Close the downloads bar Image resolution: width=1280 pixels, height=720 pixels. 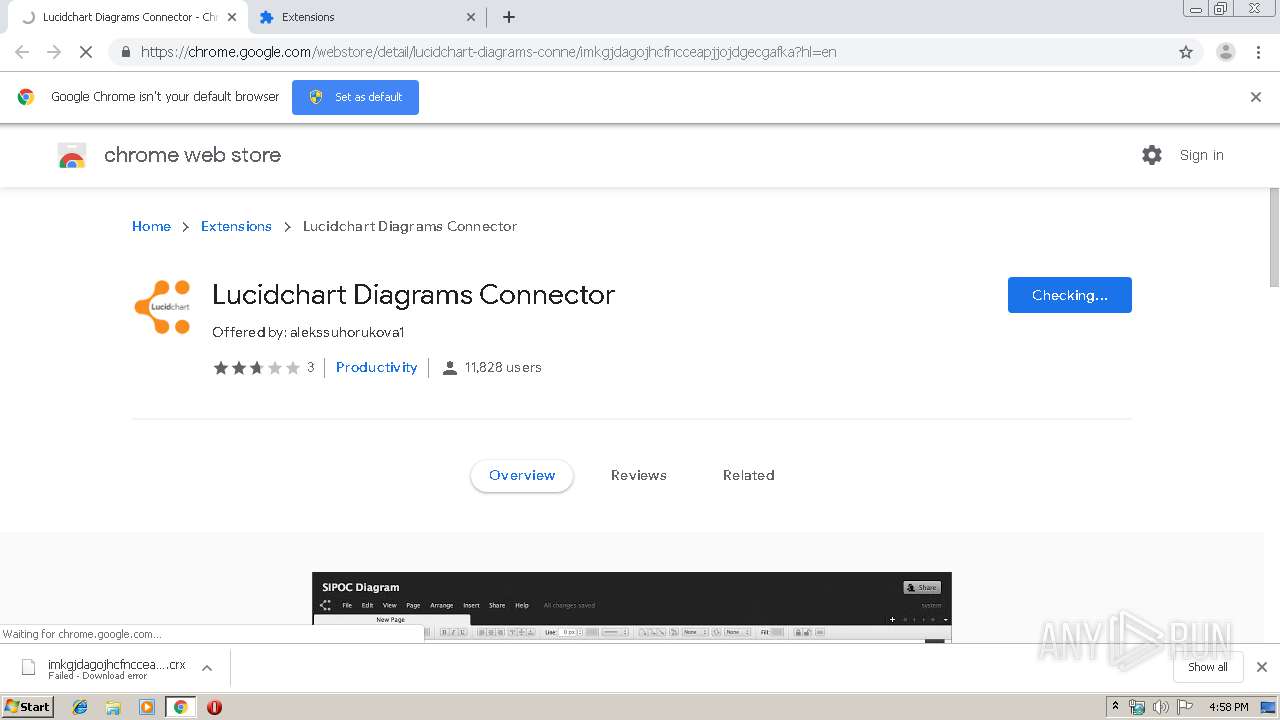[x=1262, y=667]
